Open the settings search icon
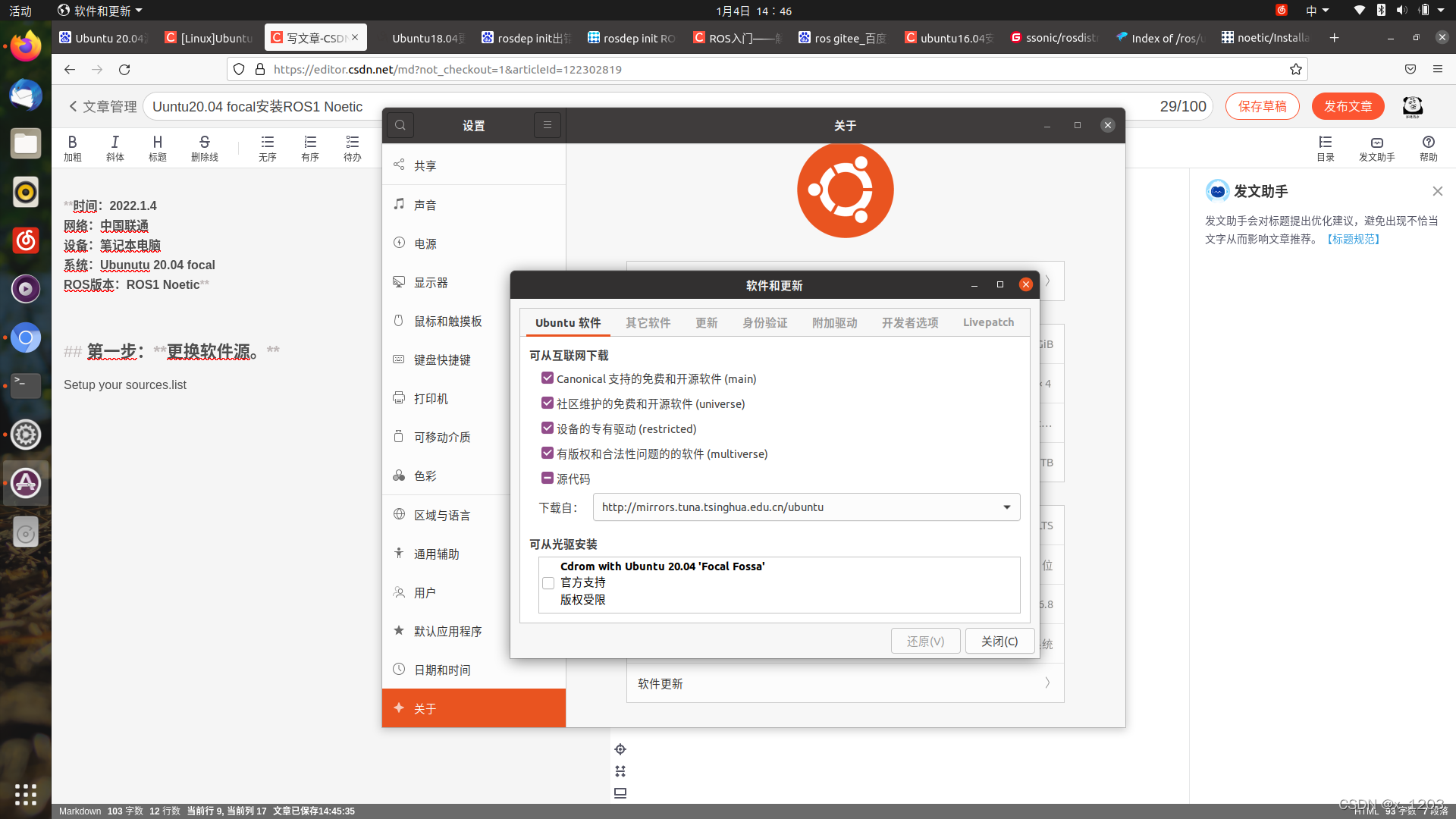 tap(400, 125)
